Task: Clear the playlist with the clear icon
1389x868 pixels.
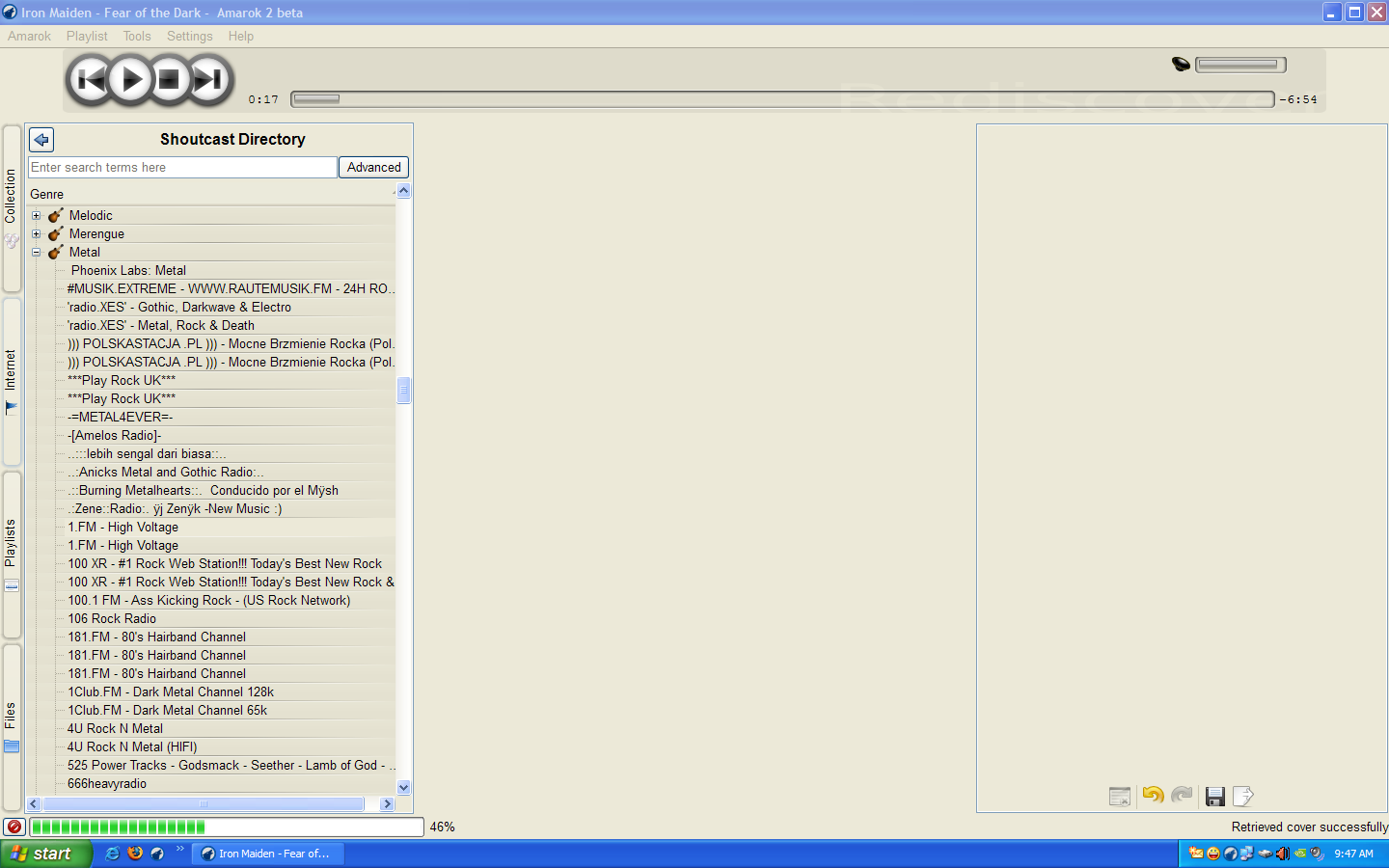Action: 1120,796
